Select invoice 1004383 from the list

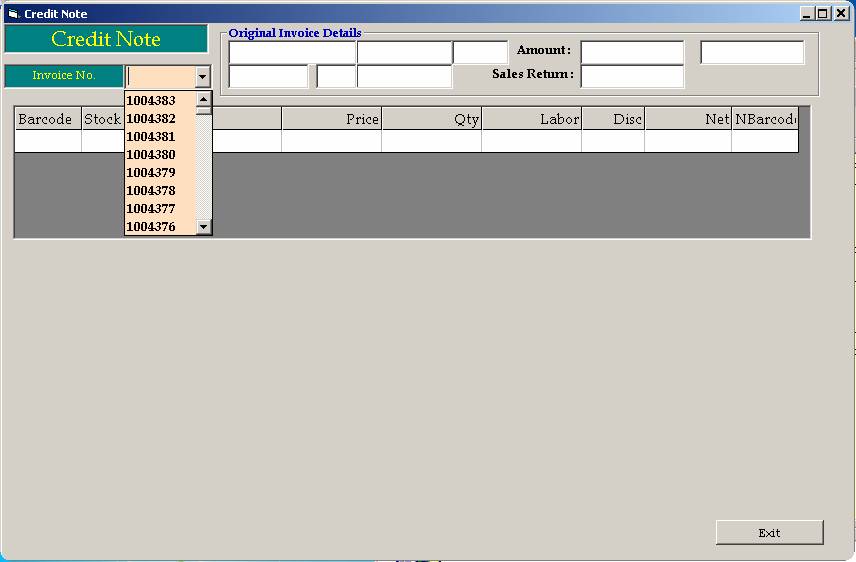(151, 101)
